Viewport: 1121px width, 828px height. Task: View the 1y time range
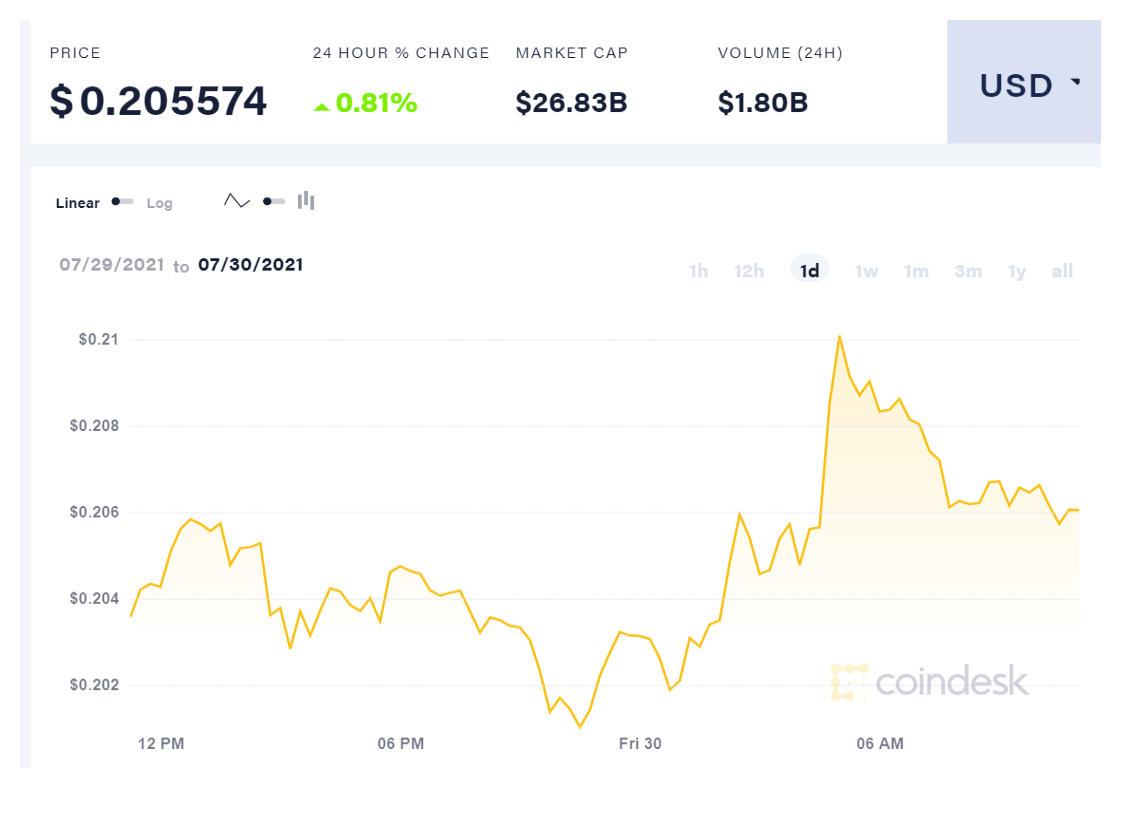[x=1017, y=271]
